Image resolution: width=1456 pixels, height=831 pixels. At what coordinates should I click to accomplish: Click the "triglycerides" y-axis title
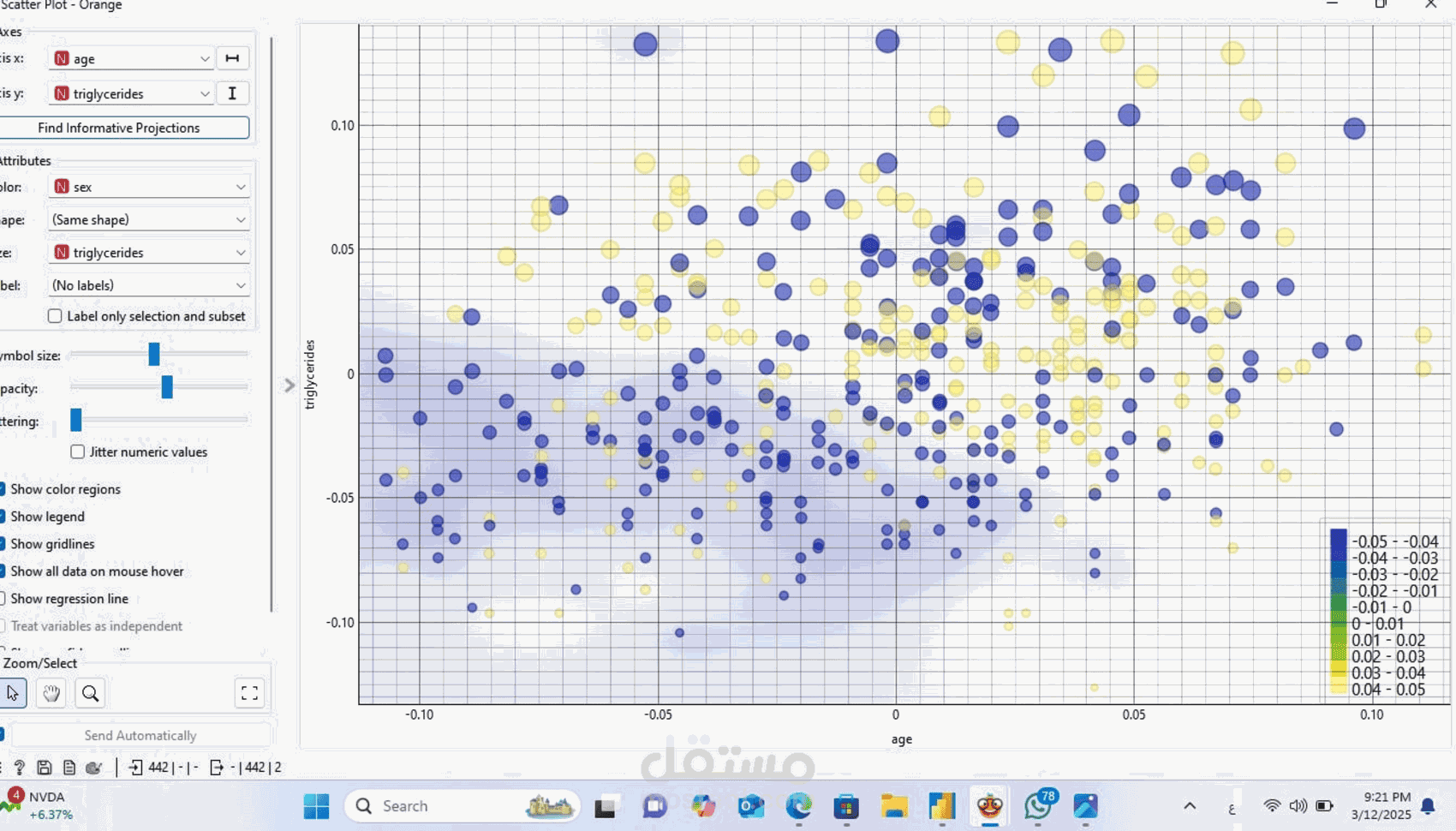coord(310,374)
